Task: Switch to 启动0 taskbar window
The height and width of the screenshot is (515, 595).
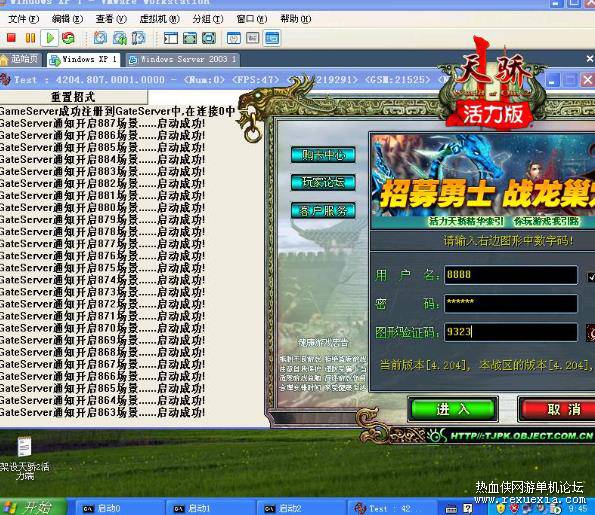Action: coord(121,508)
